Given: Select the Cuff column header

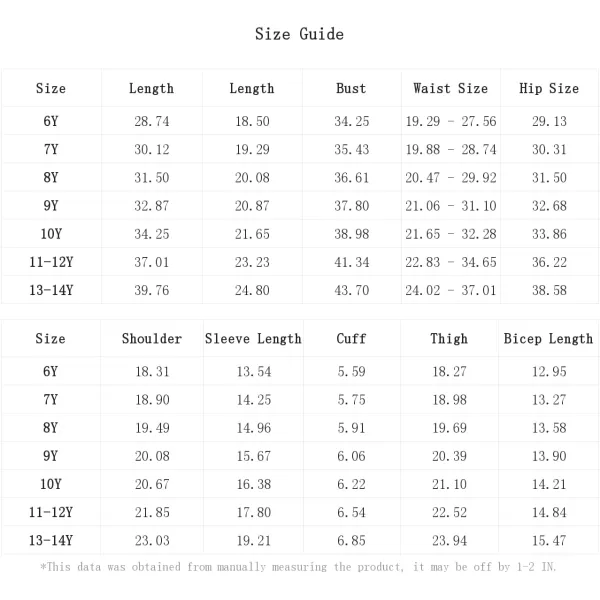Looking at the screenshot, I should pyautogui.click(x=351, y=339).
